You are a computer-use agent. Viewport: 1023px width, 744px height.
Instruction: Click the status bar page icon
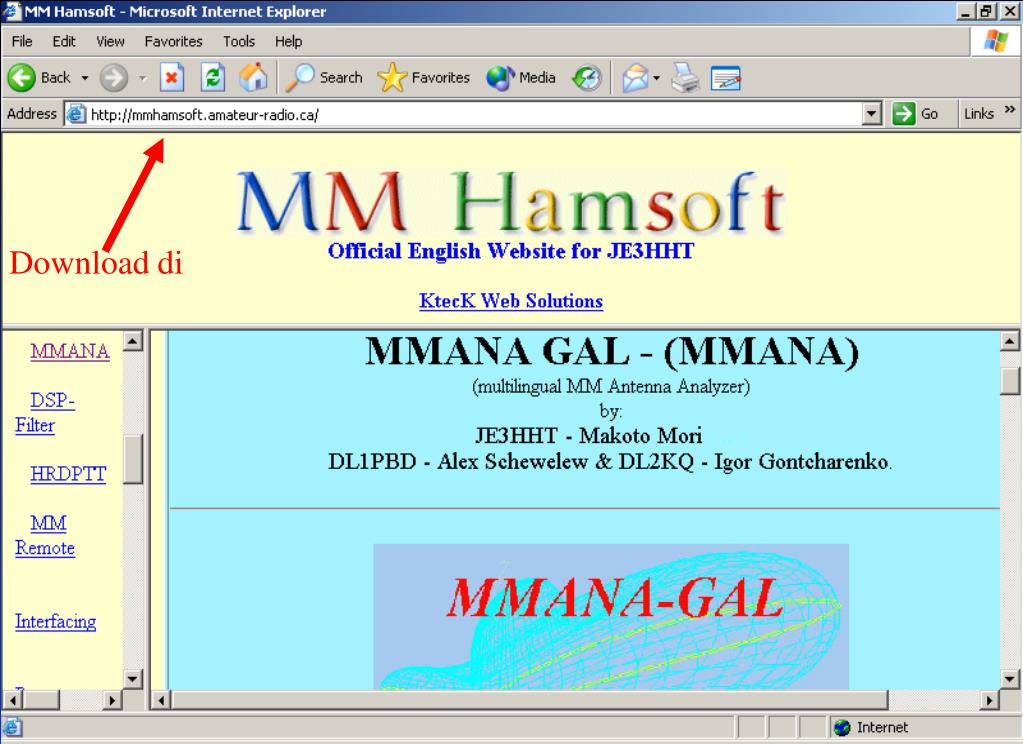12,727
